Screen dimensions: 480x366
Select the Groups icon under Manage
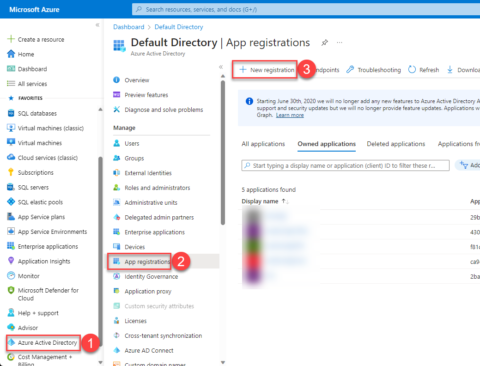116,158
